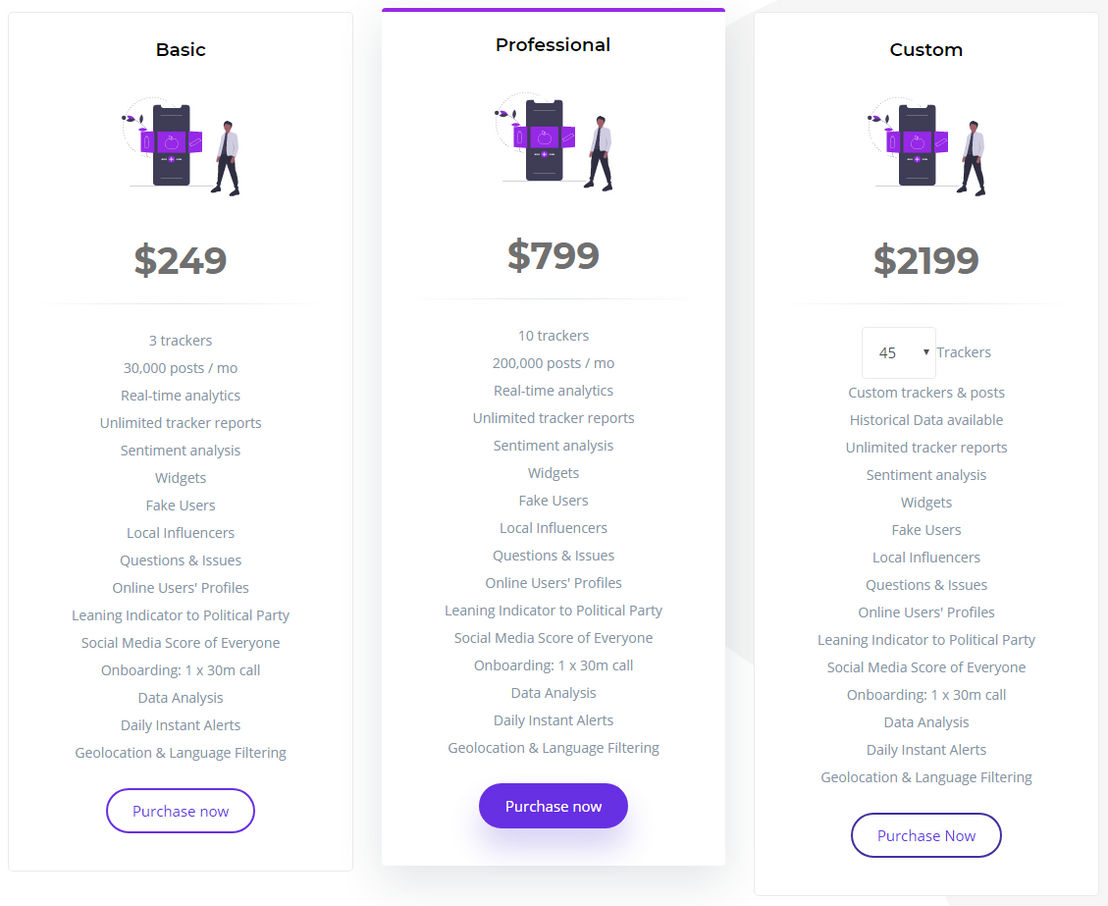Viewport: 1108px width, 906px height.
Task: Click the Custom plan phone illustration
Action: pyautogui.click(x=926, y=147)
